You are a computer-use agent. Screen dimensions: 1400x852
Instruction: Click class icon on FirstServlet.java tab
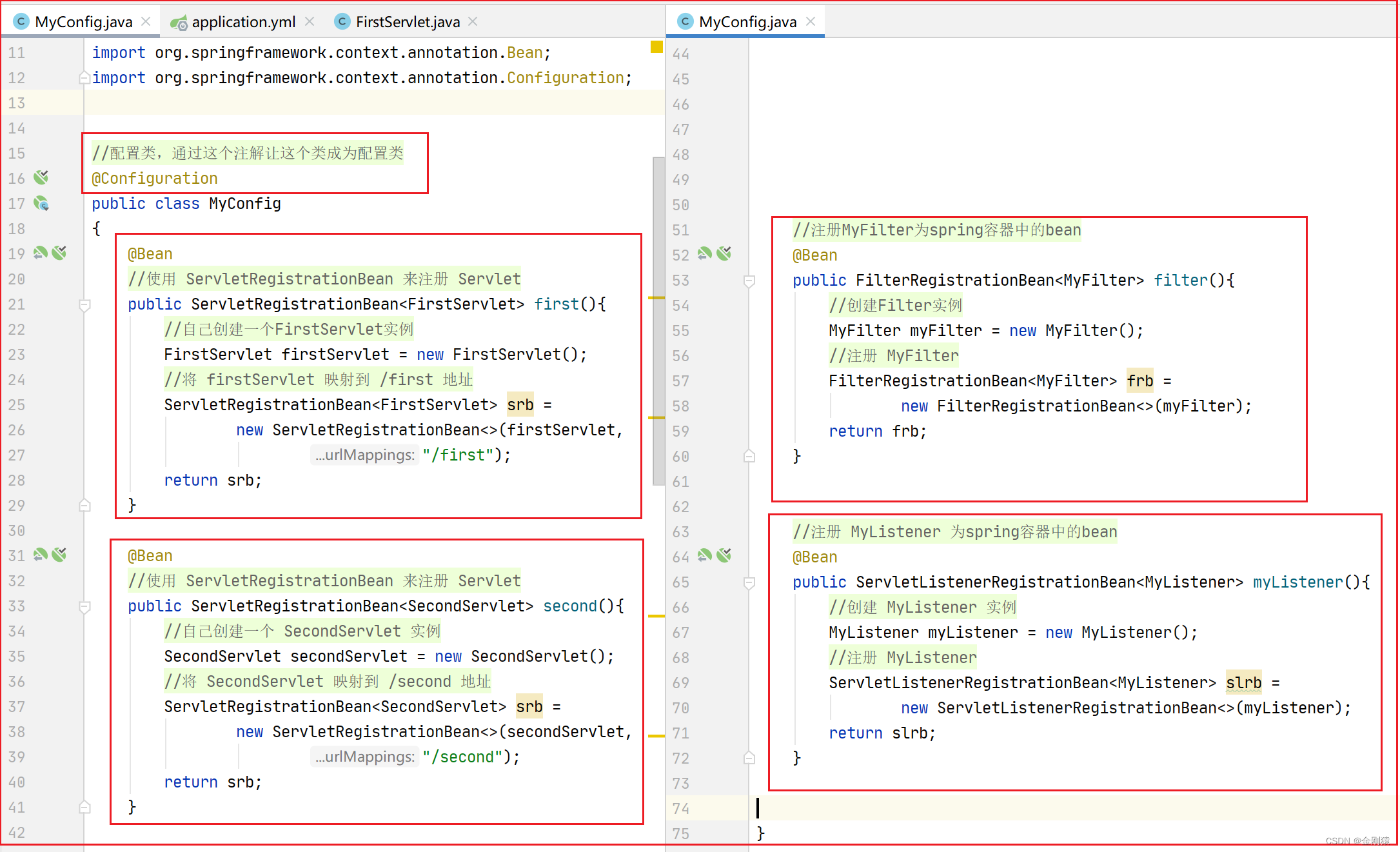click(x=342, y=22)
